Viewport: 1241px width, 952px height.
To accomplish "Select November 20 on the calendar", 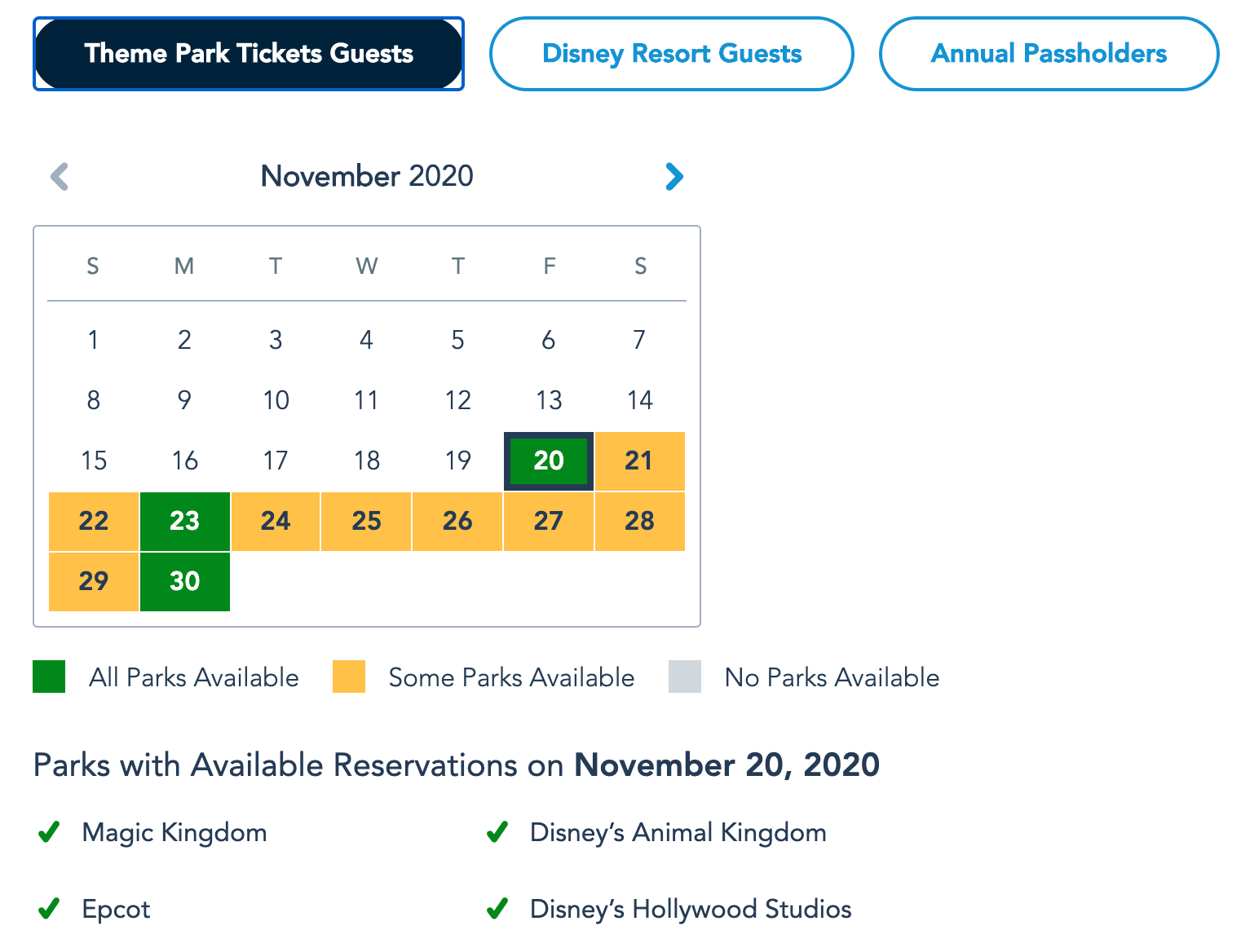I will coord(549,461).
